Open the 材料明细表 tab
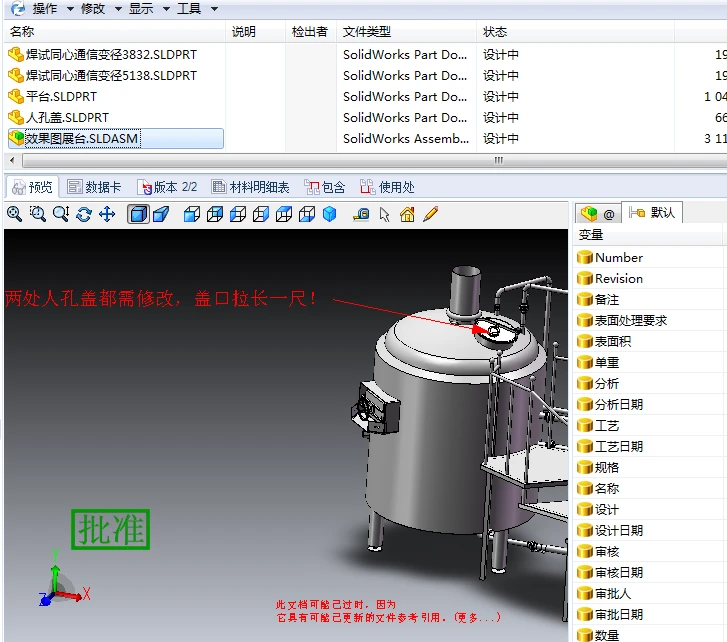727x642 pixels. (250, 187)
